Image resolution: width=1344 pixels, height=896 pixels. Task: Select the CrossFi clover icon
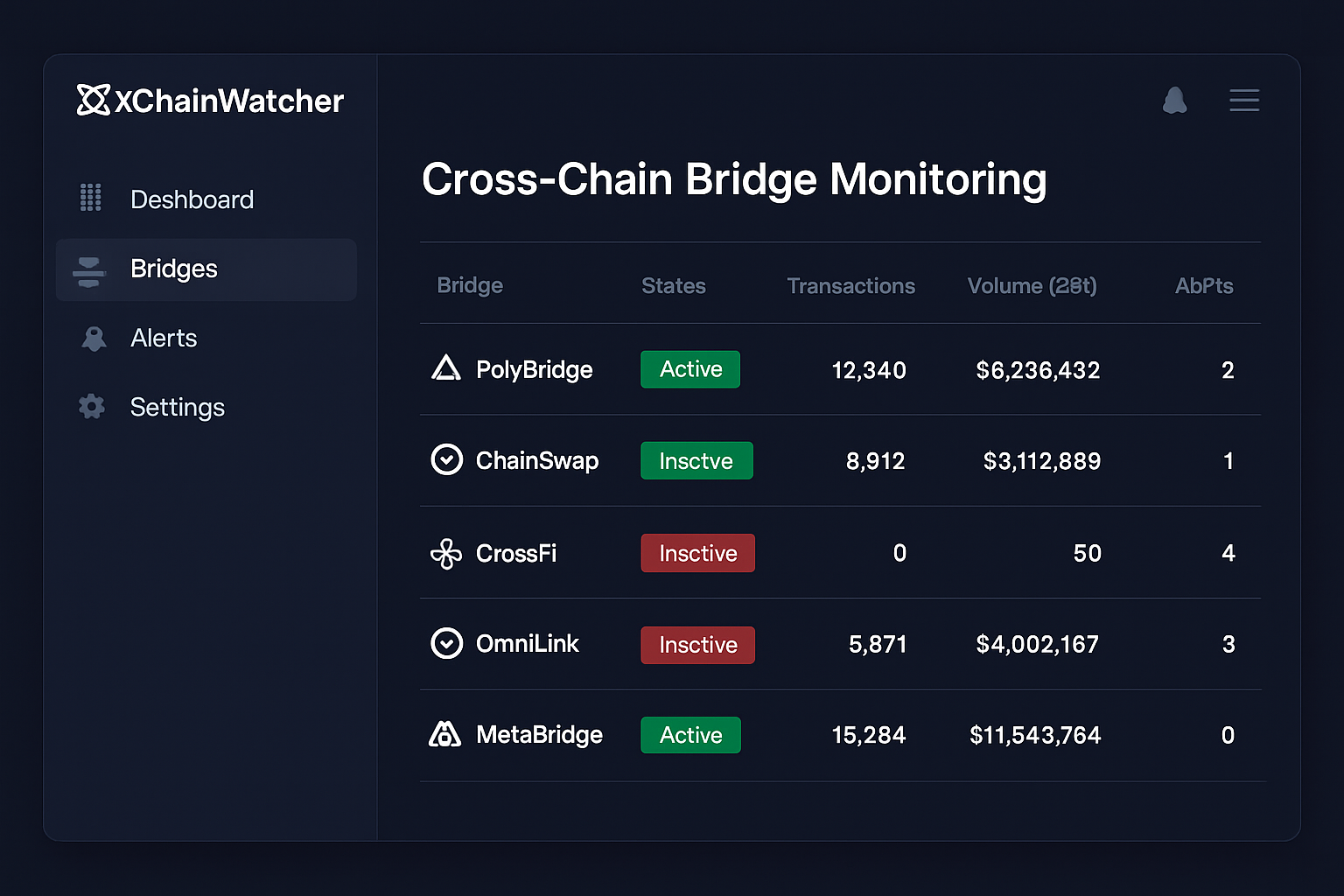point(446,553)
